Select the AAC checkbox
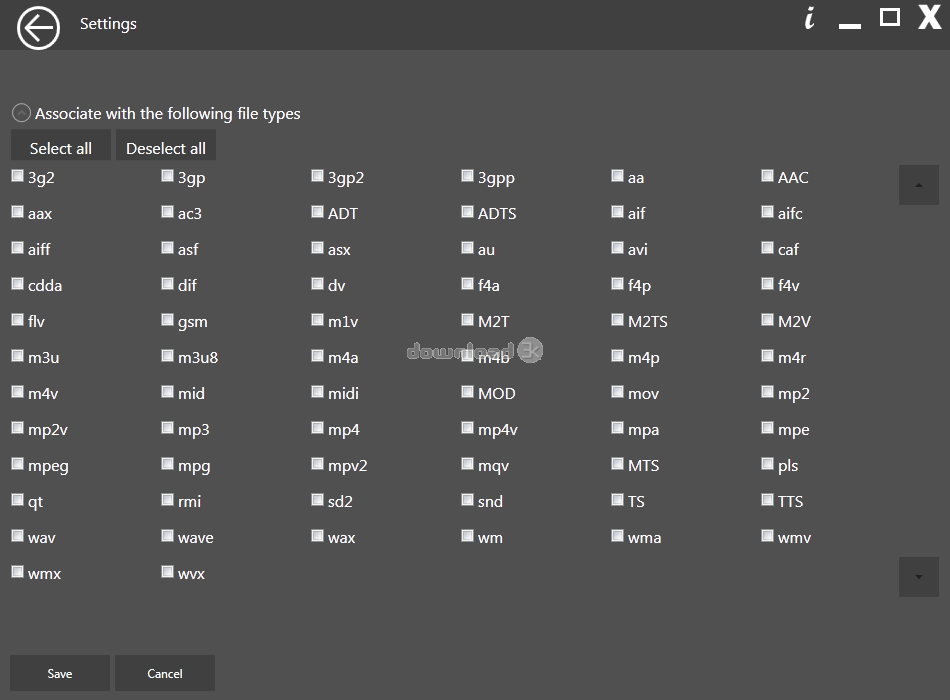This screenshot has height=700, width=950. click(x=768, y=176)
